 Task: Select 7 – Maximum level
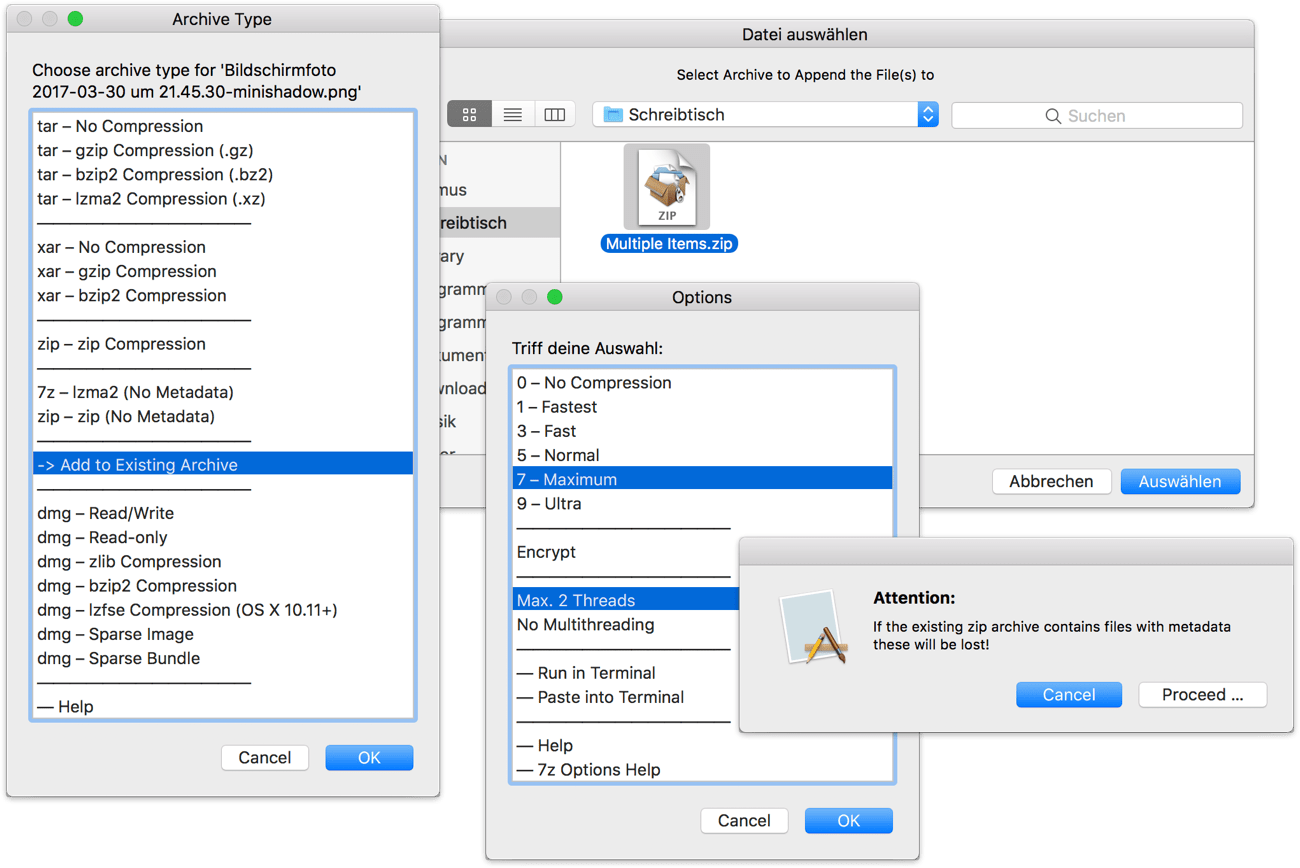pos(702,479)
